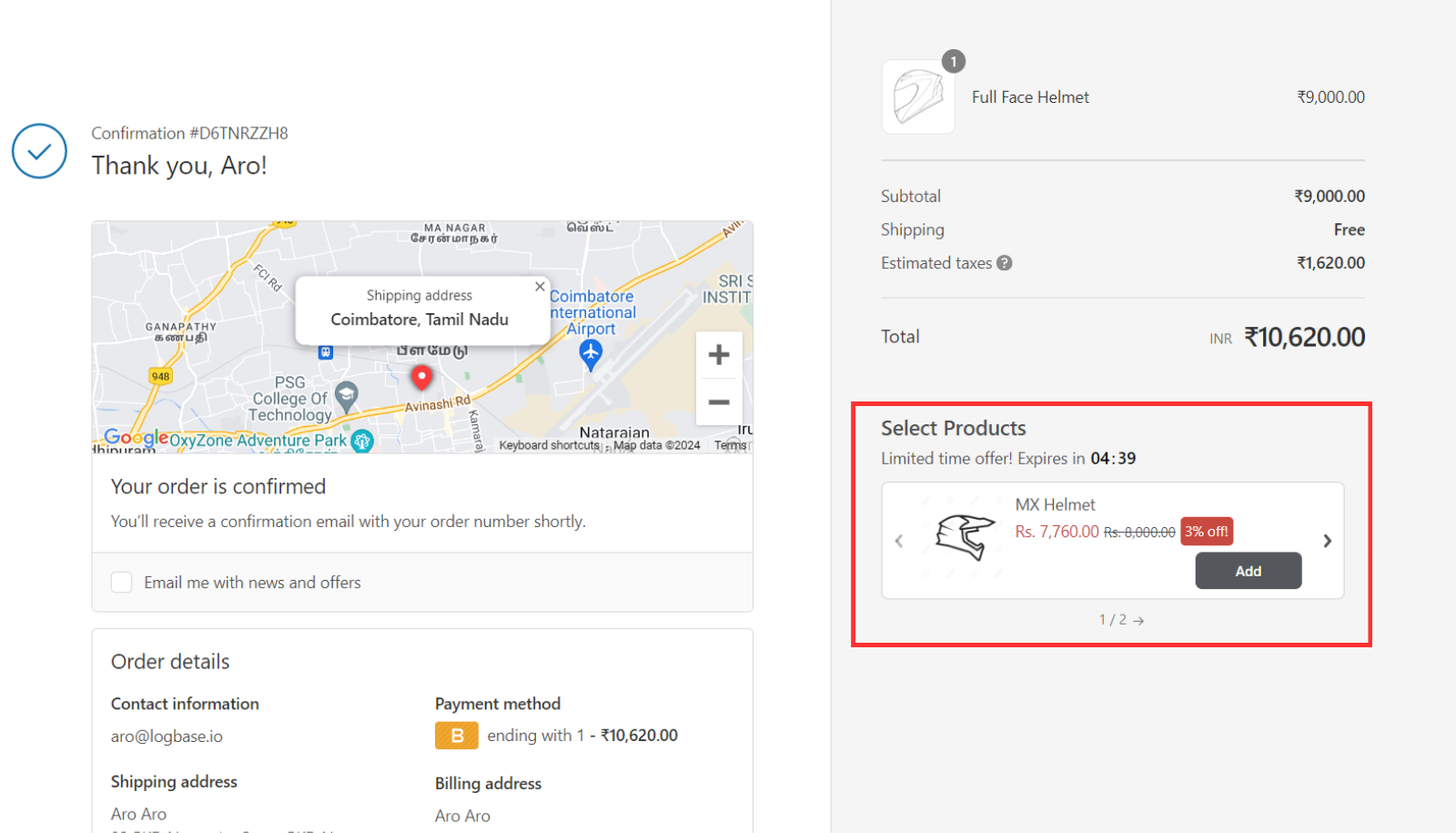Show next product with right carousel chevron

click(x=1327, y=540)
